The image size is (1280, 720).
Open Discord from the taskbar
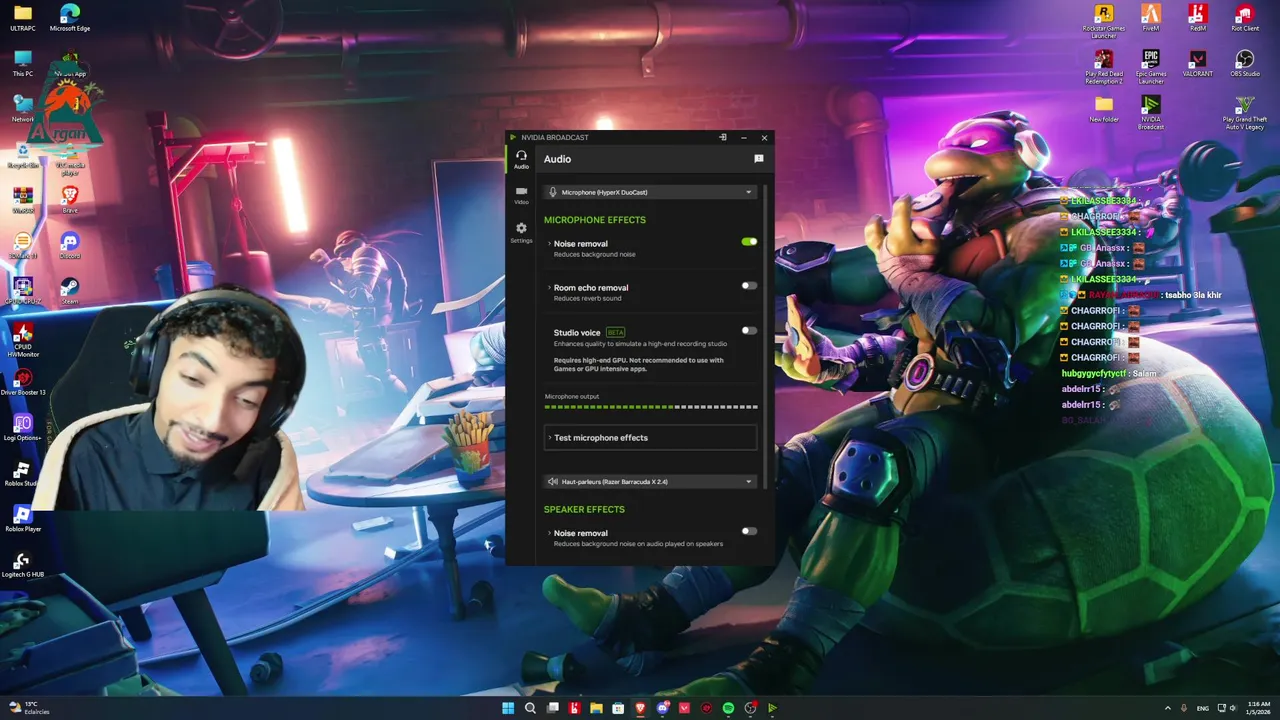(x=662, y=708)
